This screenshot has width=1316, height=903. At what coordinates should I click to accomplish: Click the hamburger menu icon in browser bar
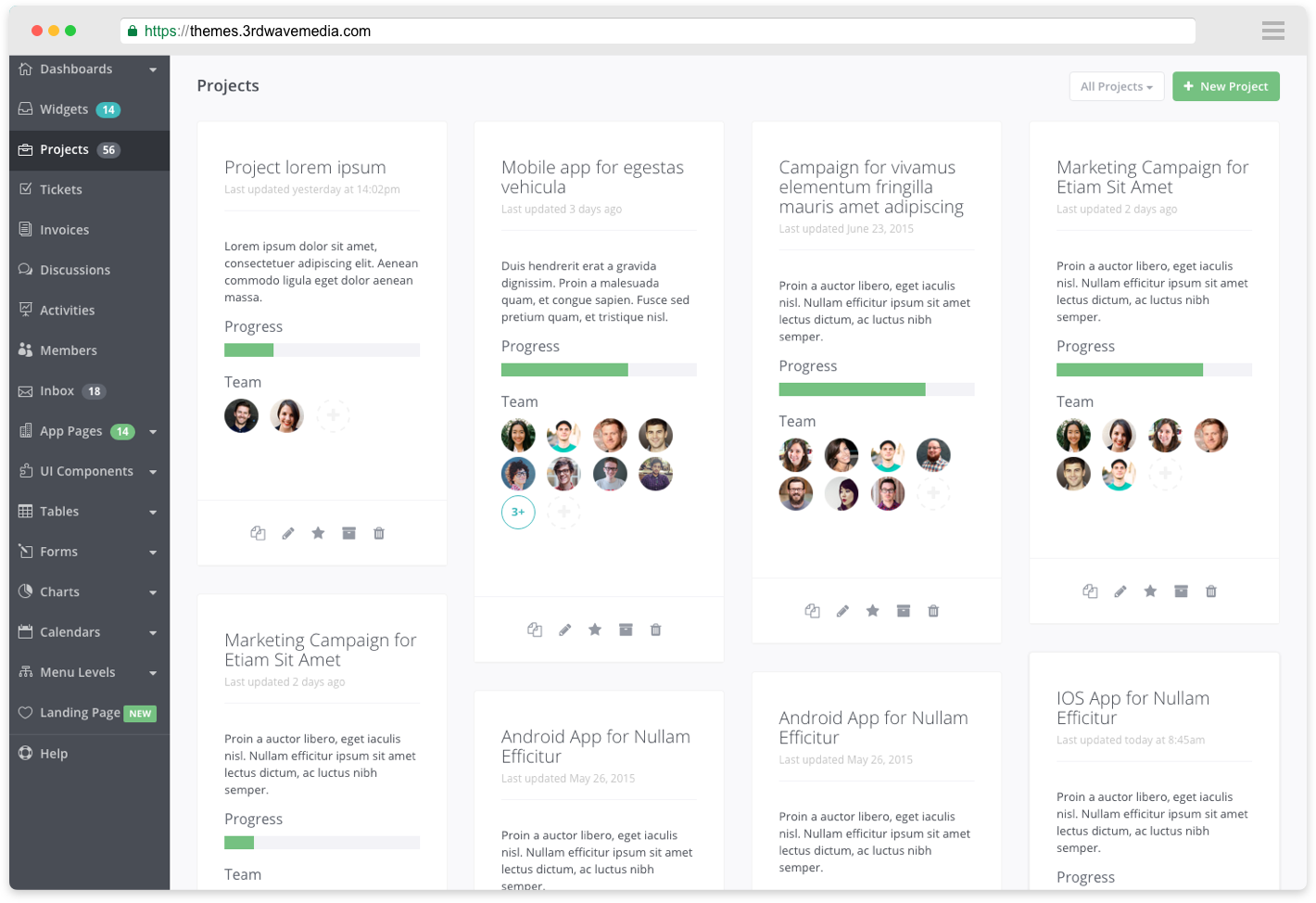pos(1272,31)
